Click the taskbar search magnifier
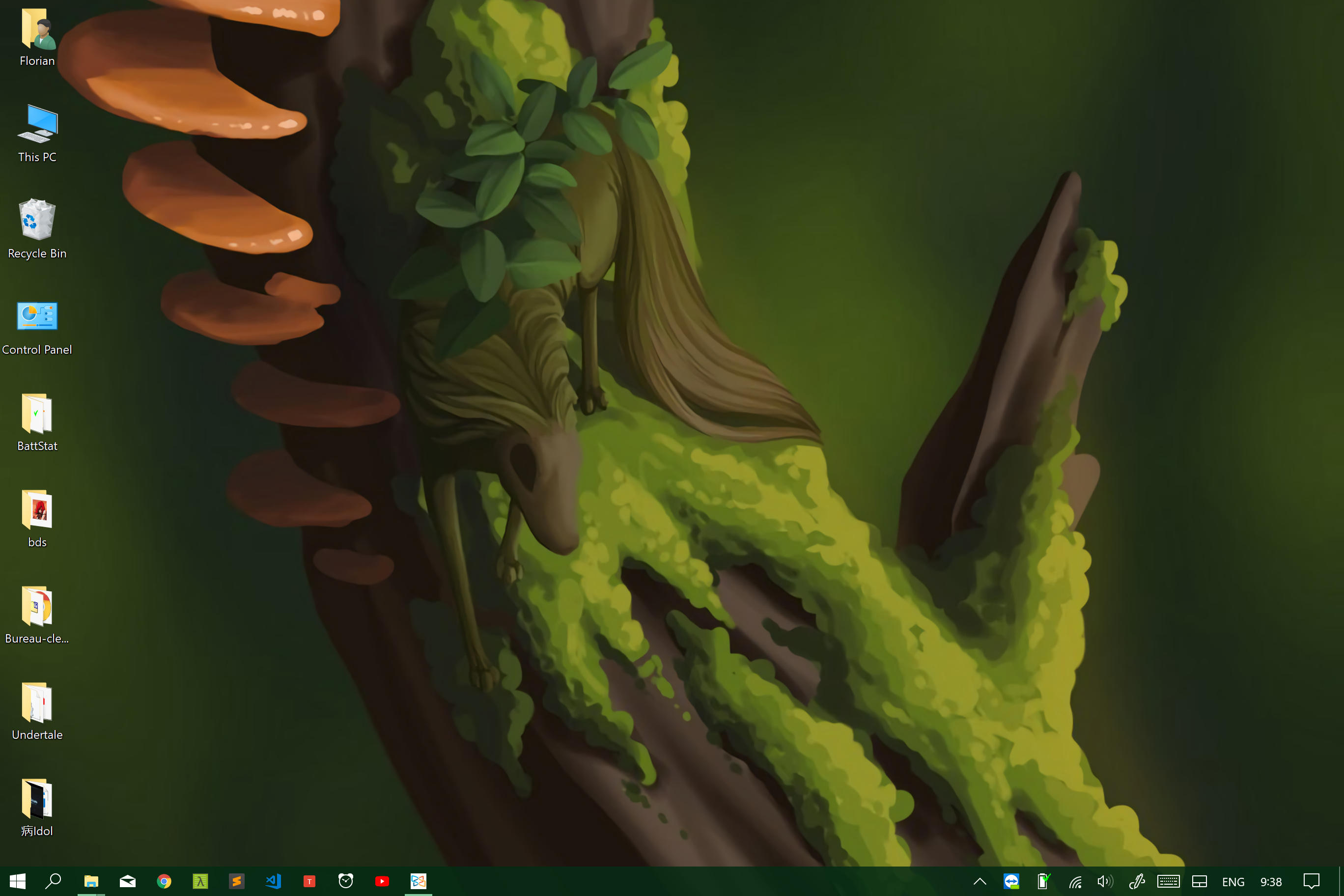 (53, 881)
